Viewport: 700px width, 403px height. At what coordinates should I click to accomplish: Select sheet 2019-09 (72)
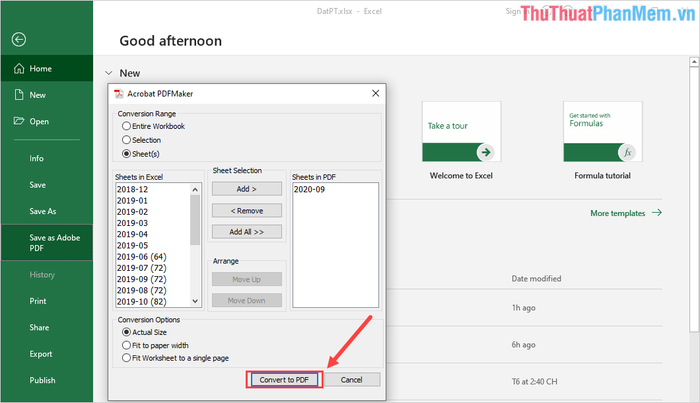pos(153,279)
